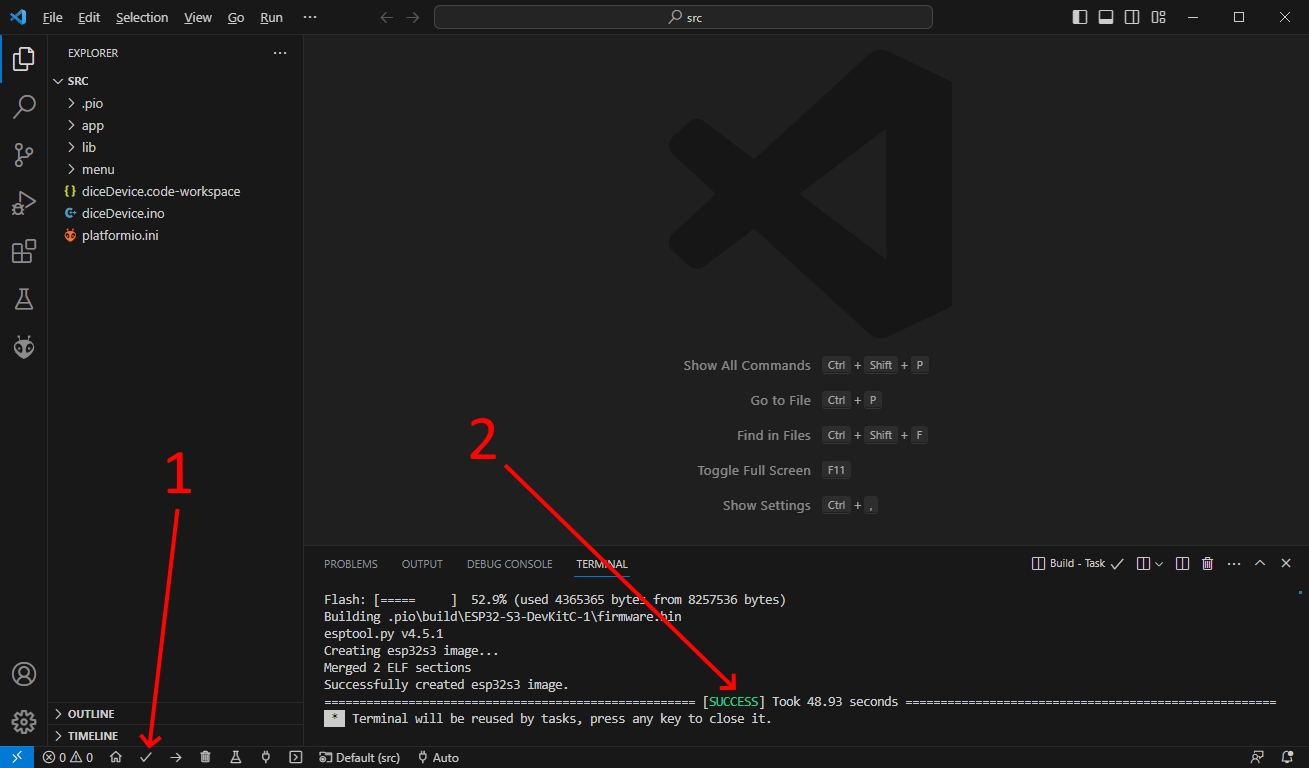Open the Search view in activity bar
The height and width of the screenshot is (768, 1309).
[x=24, y=107]
